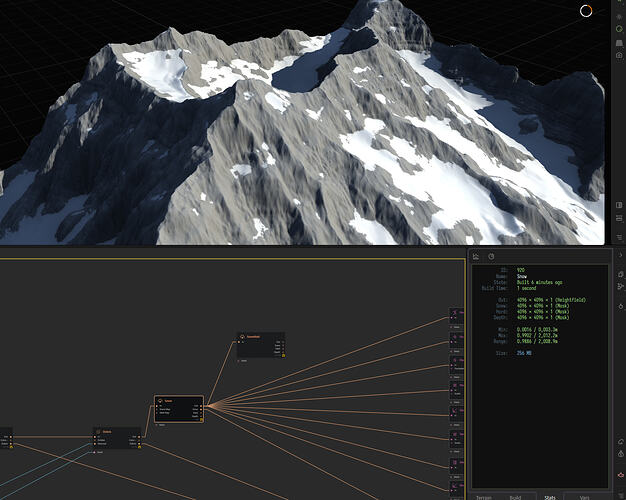The image size is (626, 500).
Task: Click the camera home icon in viewport sidebar
Action: pyautogui.click(x=619, y=56)
